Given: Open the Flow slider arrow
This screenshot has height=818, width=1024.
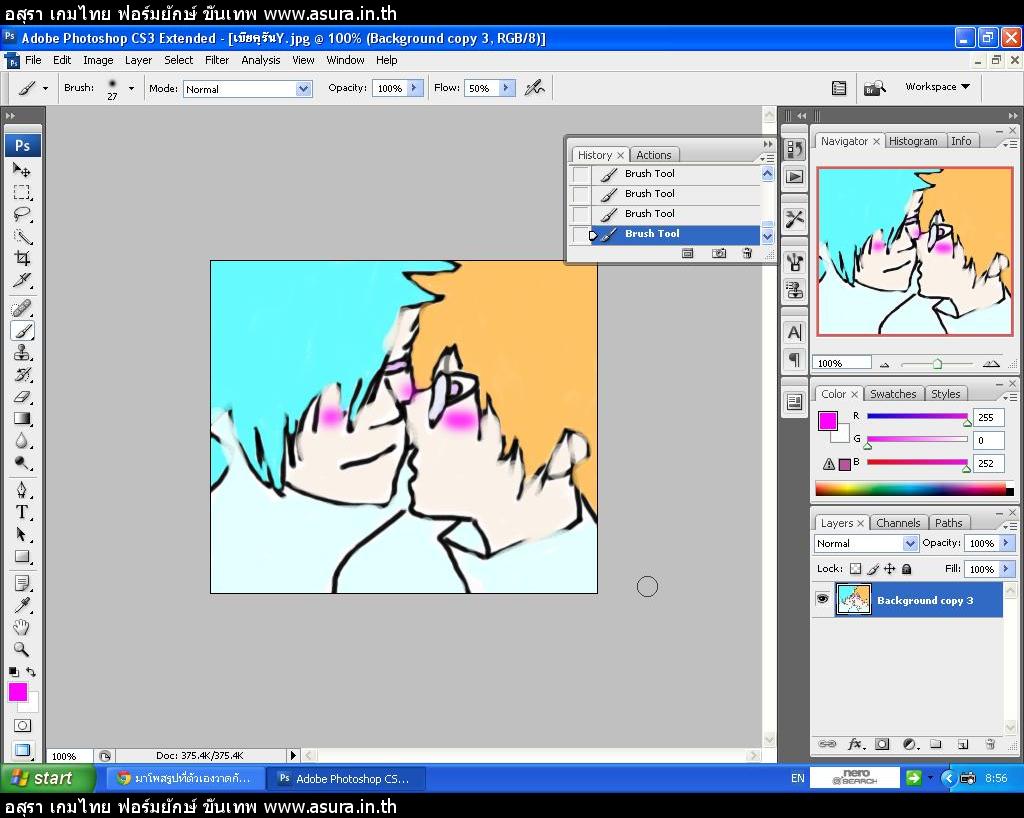Looking at the screenshot, I should (x=507, y=88).
